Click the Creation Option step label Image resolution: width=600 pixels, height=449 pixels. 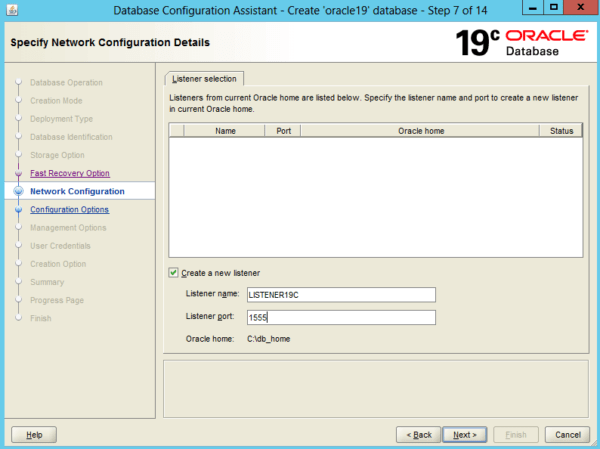[x=58, y=264]
